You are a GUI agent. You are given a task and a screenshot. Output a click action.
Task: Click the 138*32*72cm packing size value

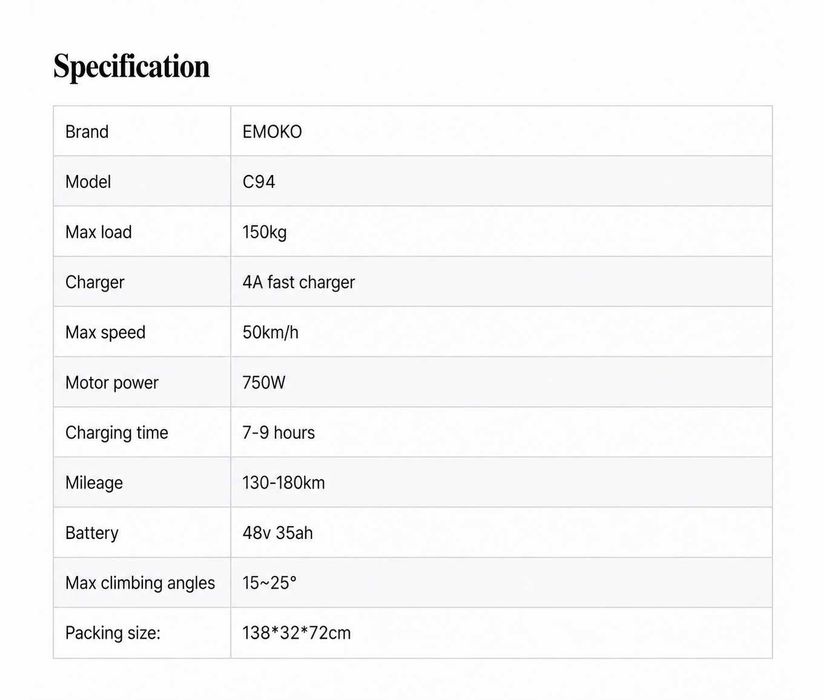click(x=296, y=633)
